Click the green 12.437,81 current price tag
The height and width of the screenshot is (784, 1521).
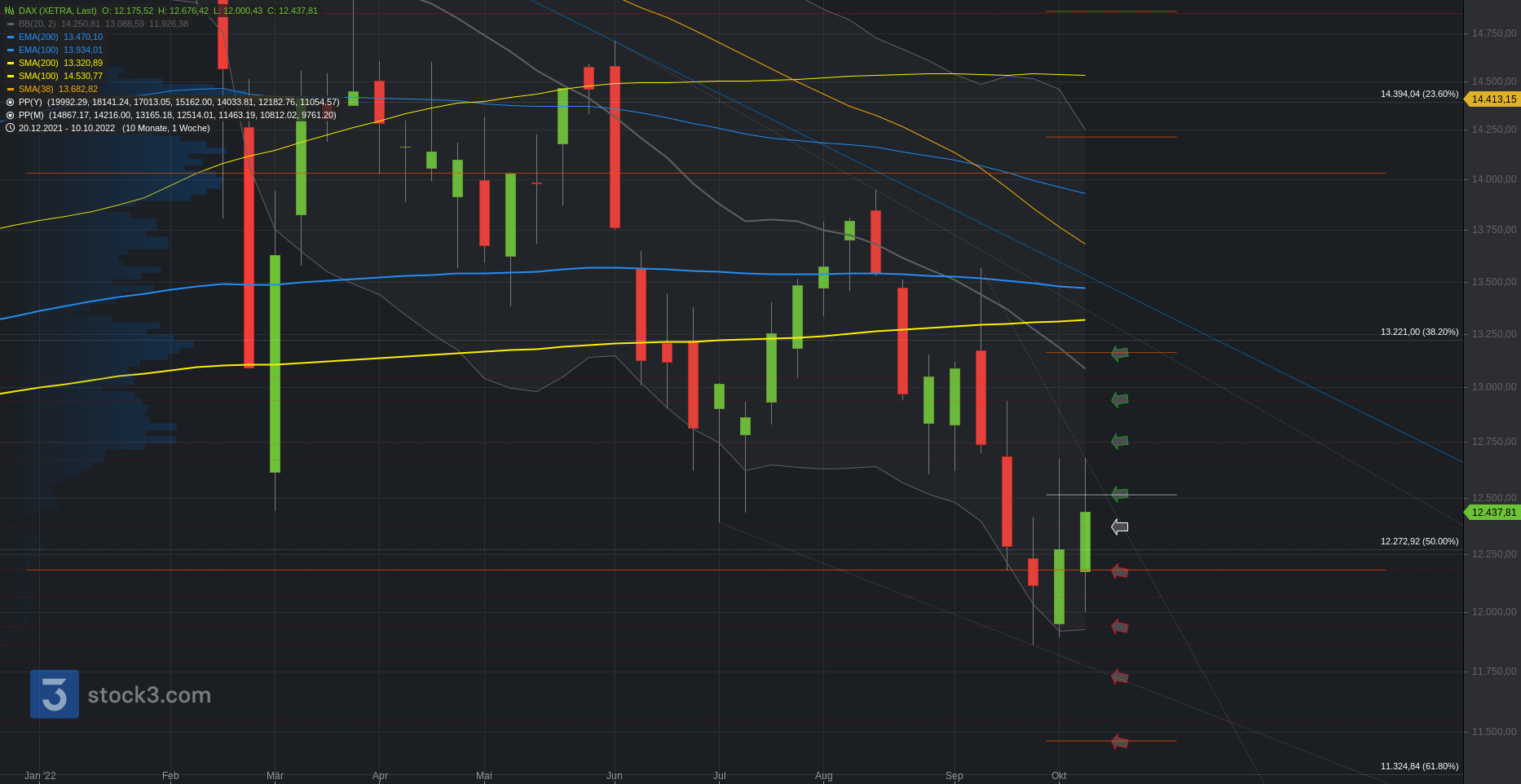click(x=1492, y=513)
